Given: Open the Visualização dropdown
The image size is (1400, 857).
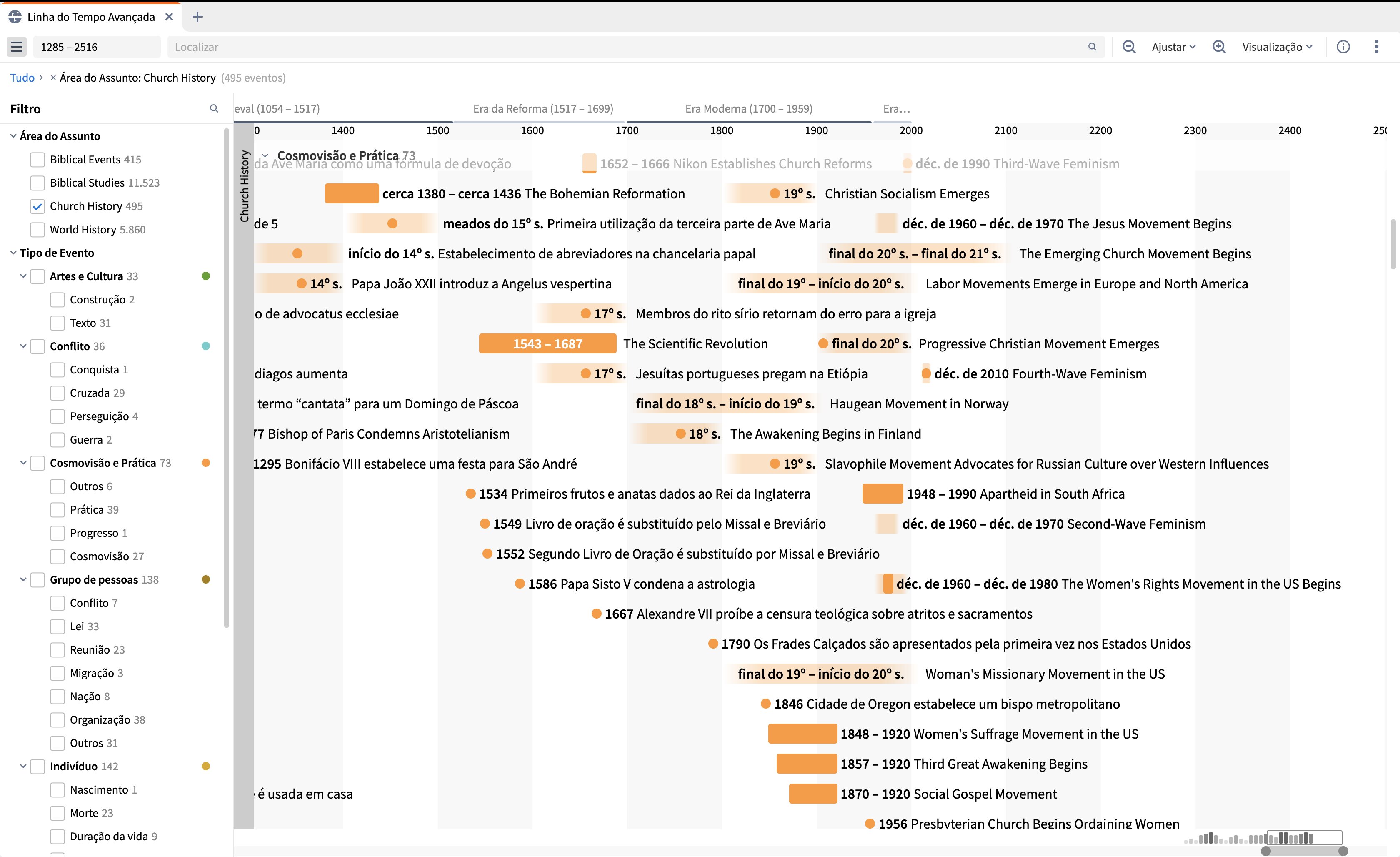Looking at the screenshot, I should click(x=1277, y=47).
